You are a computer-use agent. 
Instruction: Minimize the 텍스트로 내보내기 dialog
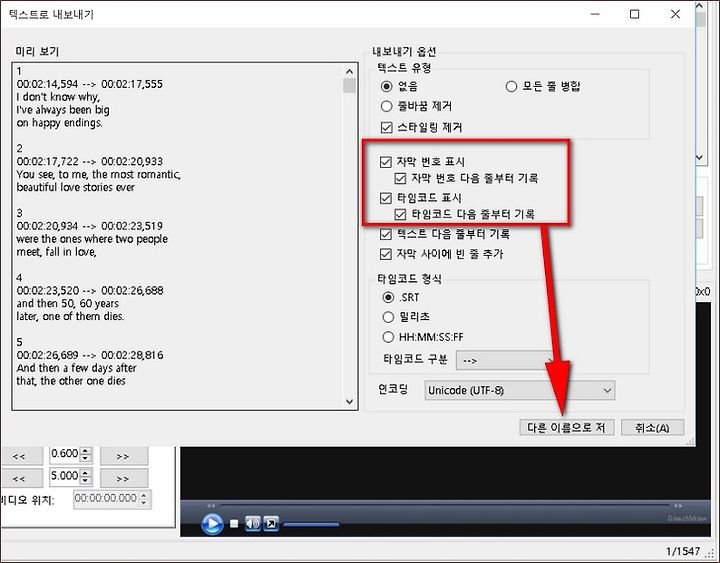(x=595, y=14)
